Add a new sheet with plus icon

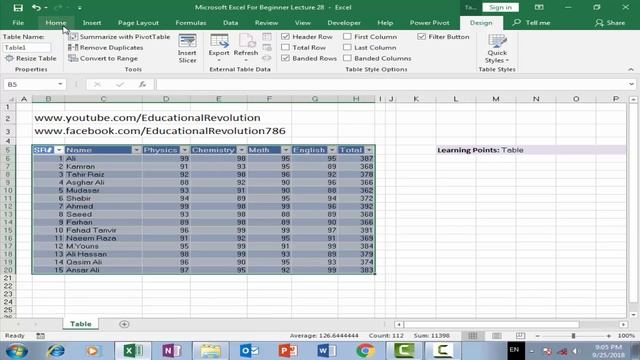coord(124,324)
